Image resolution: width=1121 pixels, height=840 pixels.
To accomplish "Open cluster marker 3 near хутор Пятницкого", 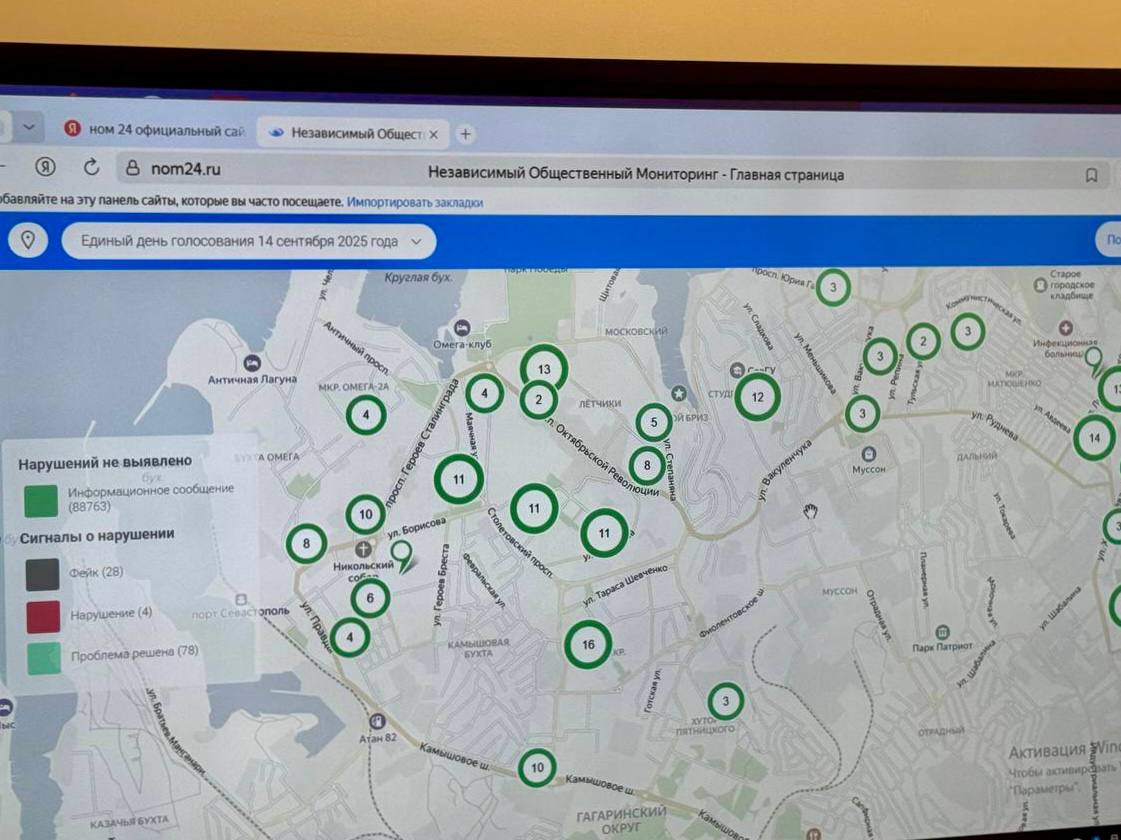I will [726, 701].
